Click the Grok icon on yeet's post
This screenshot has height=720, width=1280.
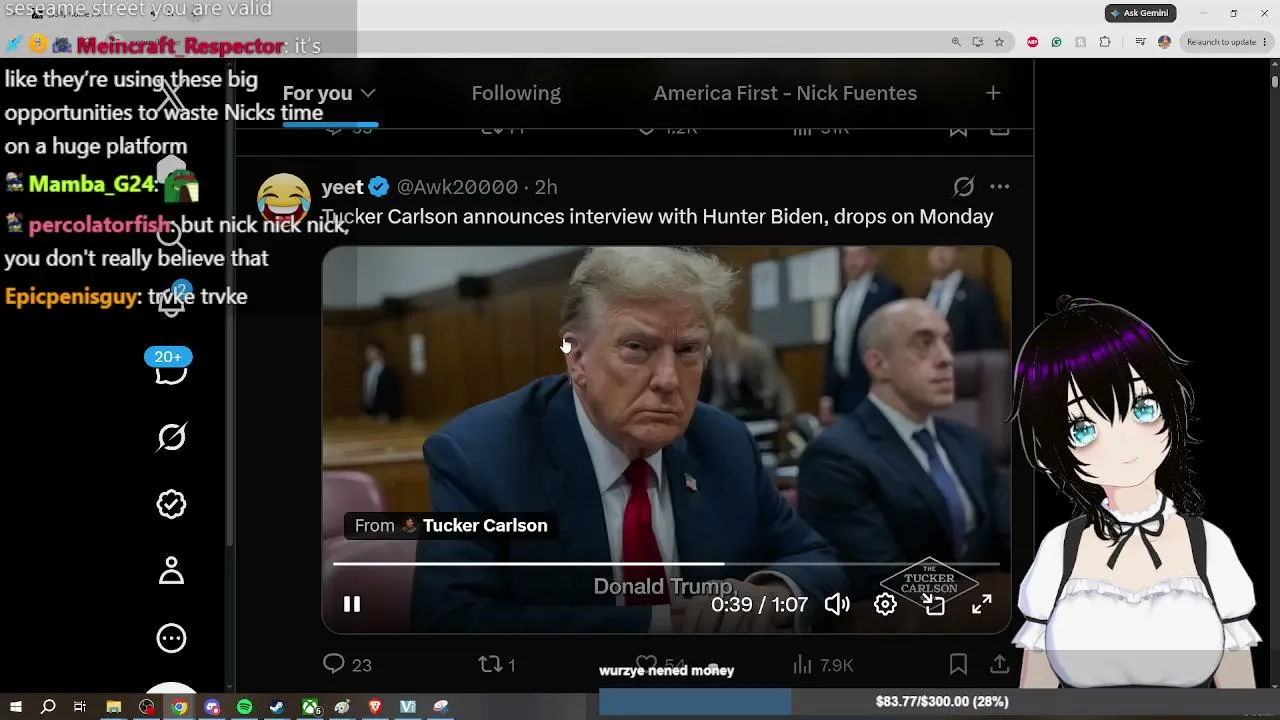(x=964, y=187)
